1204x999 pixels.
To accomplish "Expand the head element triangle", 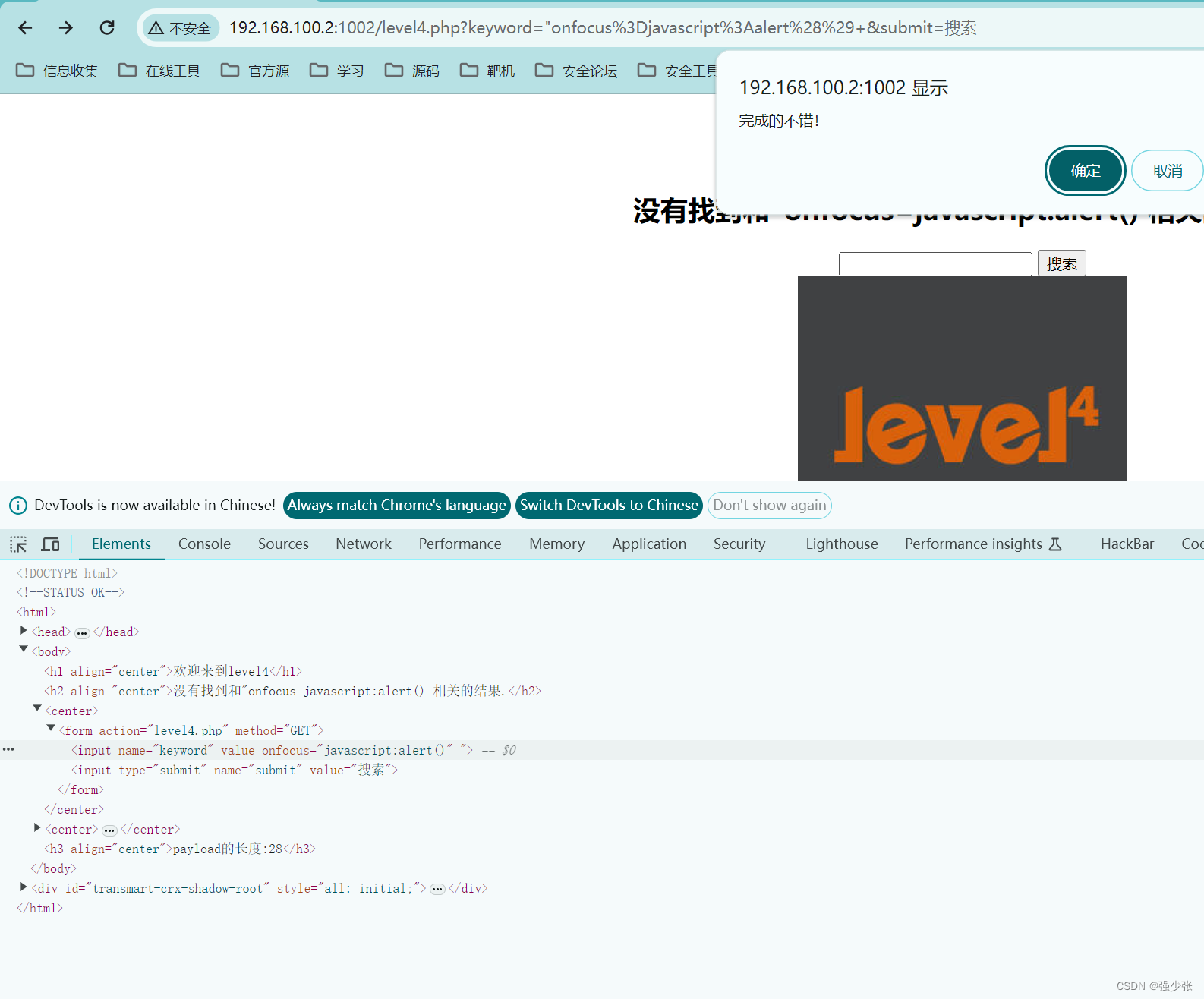I will pos(24,631).
